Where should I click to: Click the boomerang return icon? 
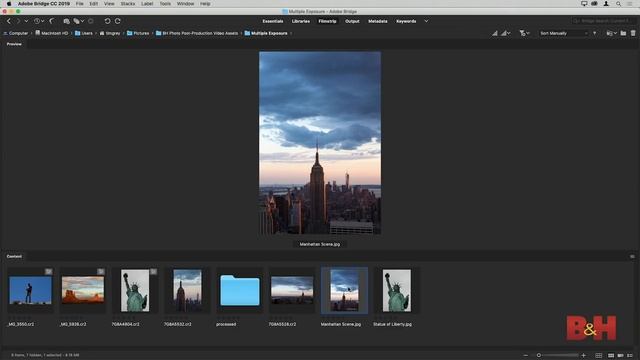click(52, 21)
